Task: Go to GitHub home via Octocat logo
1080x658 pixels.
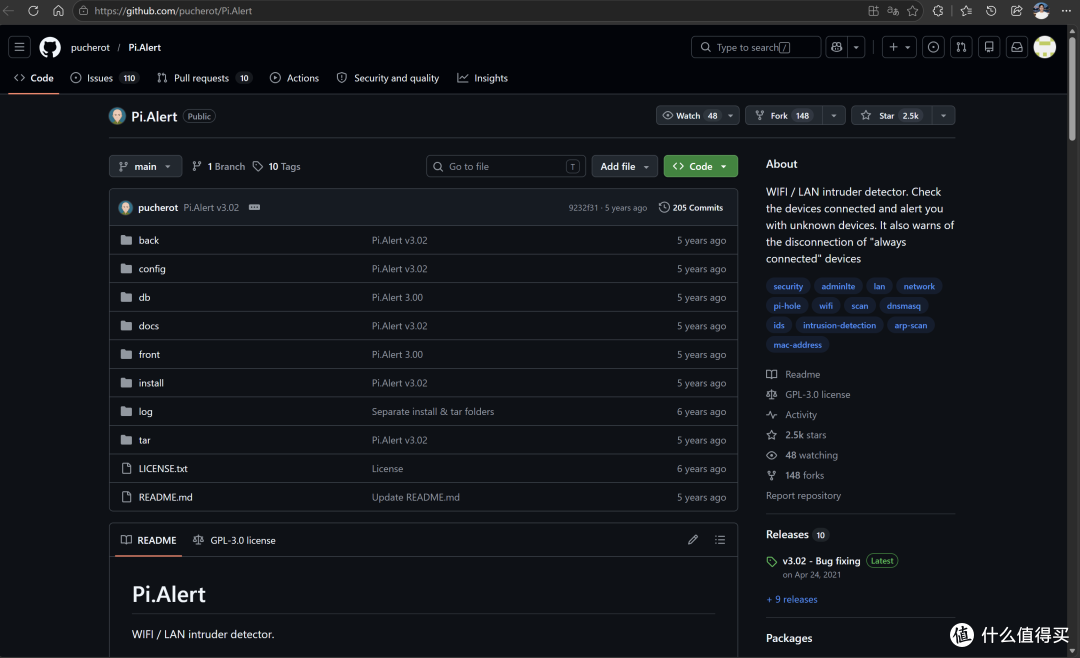Action: [50, 48]
